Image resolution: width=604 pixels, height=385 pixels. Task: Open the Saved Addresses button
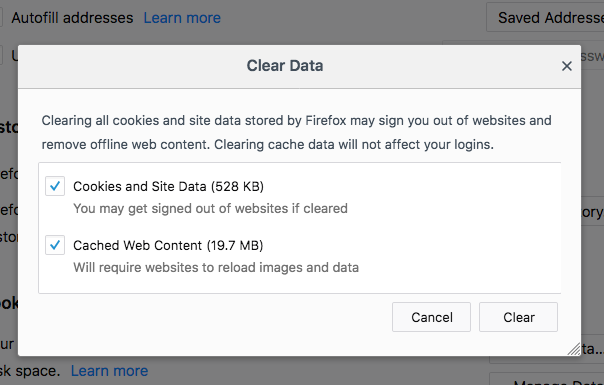pyautogui.click(x=546, y=17)
